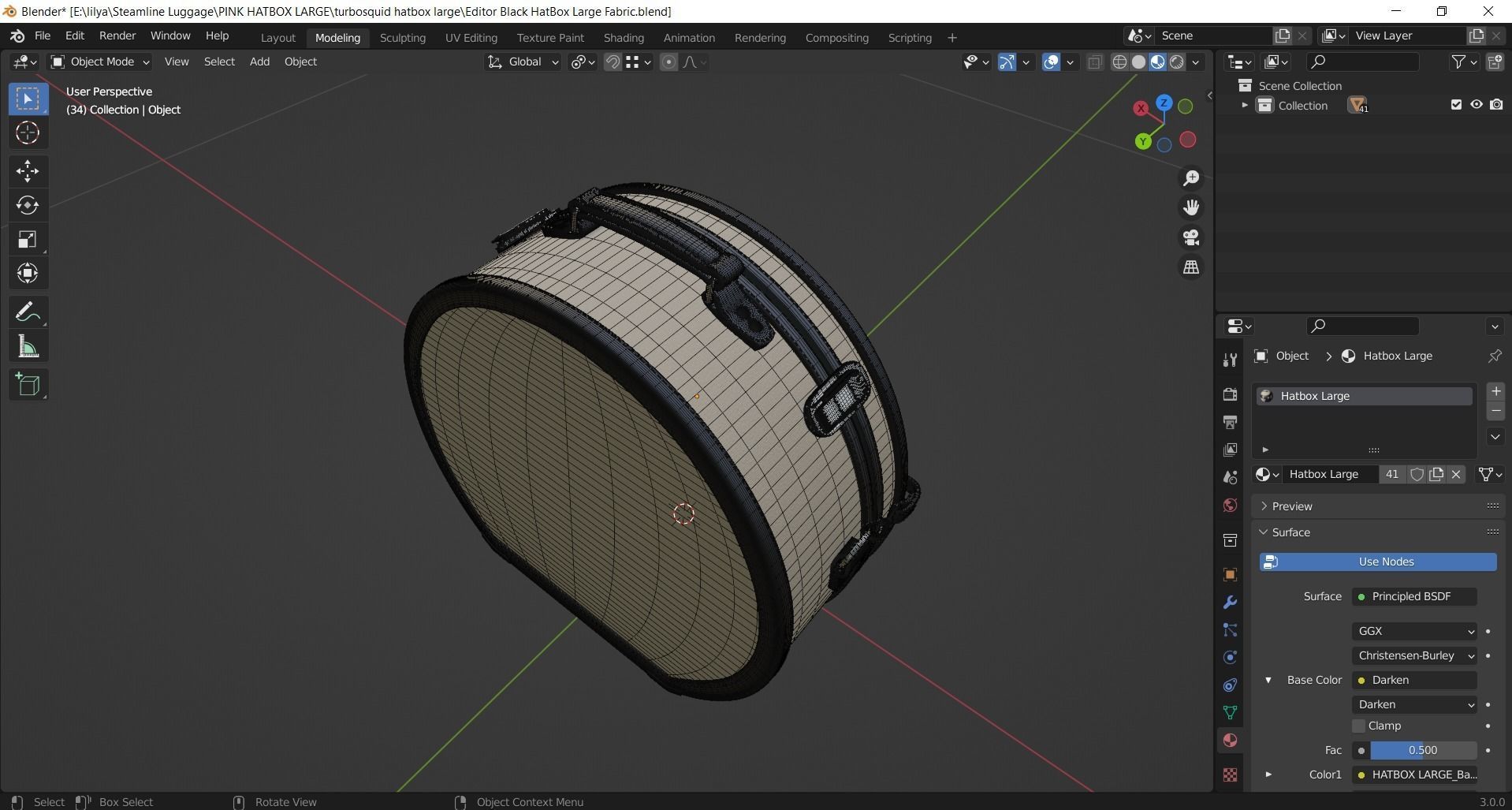Hide Collection with the eye icon
Screen dimensions: 1512x810
1476,105
